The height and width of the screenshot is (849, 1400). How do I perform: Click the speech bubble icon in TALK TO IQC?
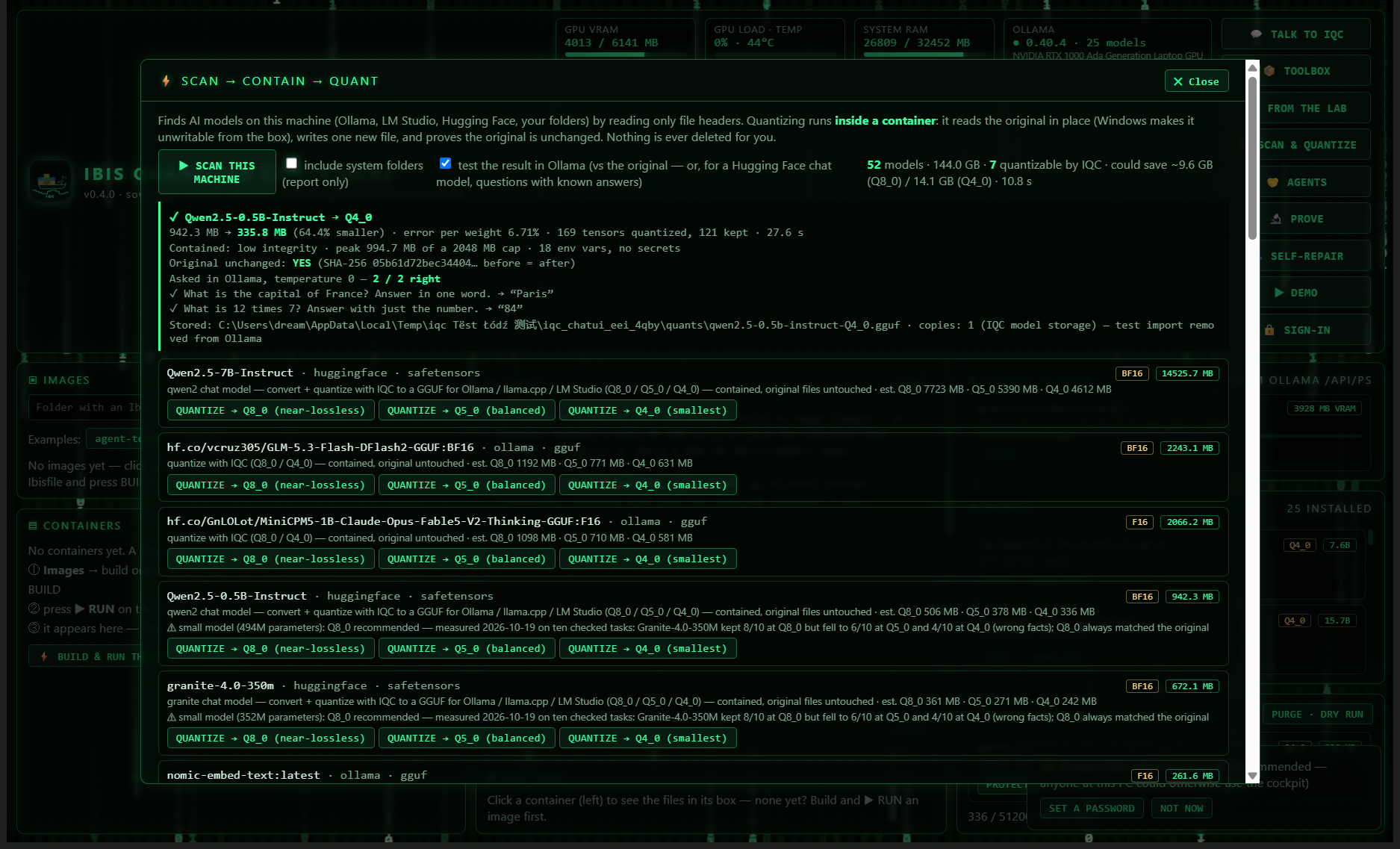click(1256, 34)
